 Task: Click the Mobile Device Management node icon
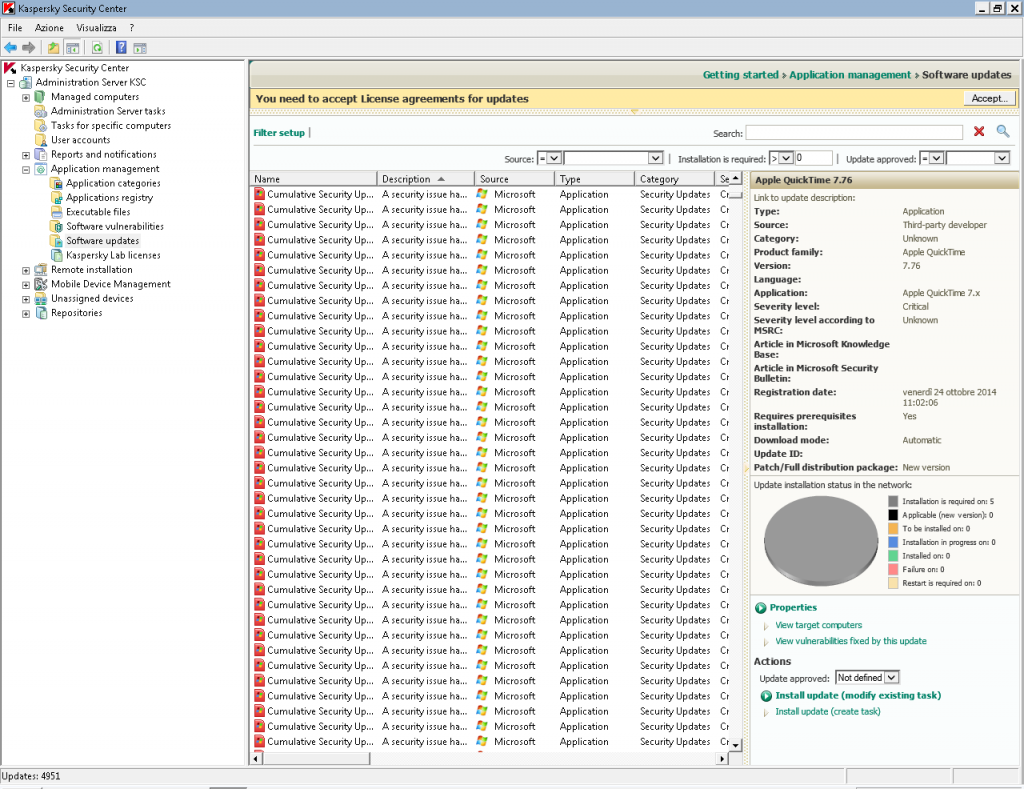[x=40, y=284]
